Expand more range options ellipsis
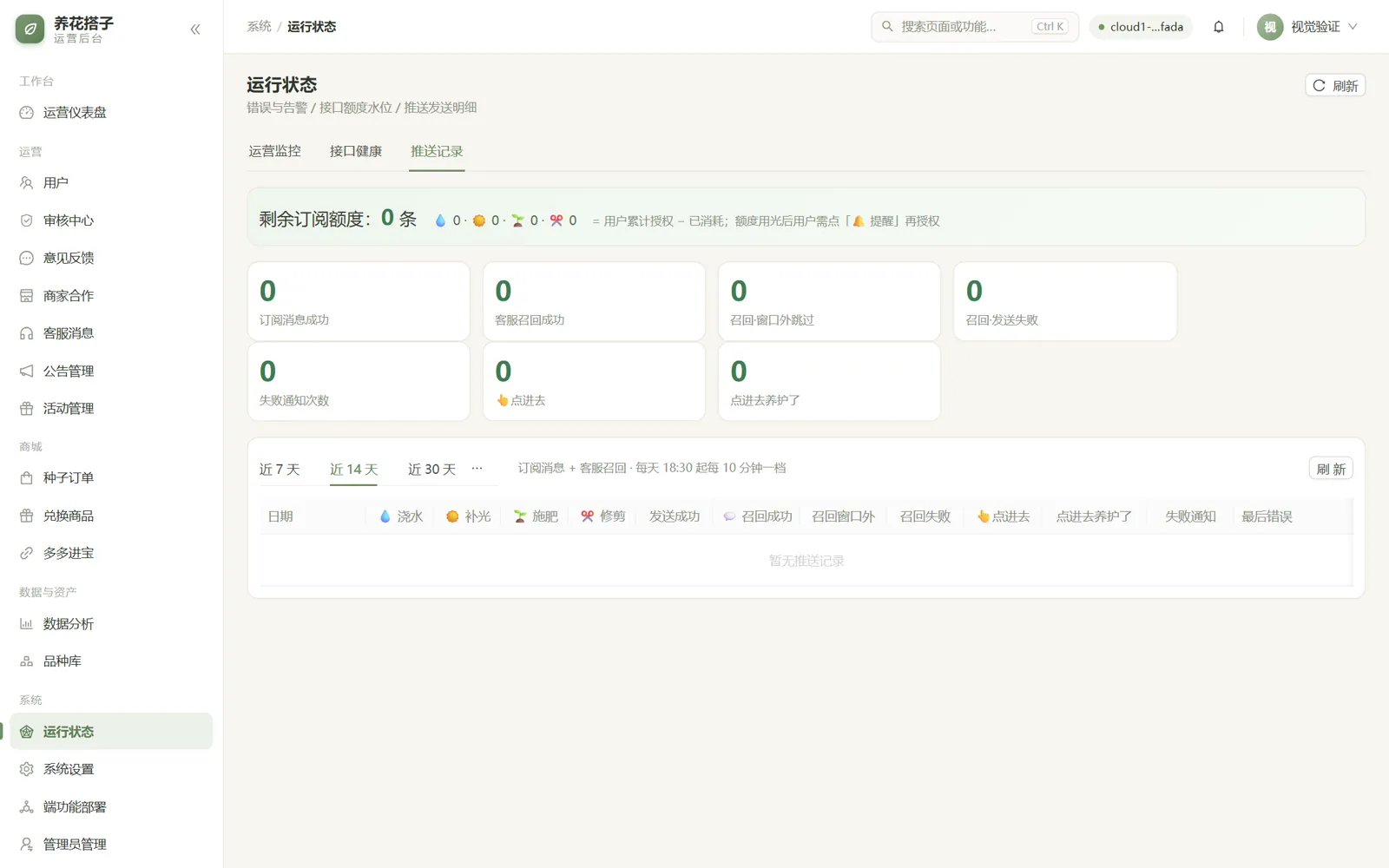Viewport: 1389px width, 868px height. point(477,468)
